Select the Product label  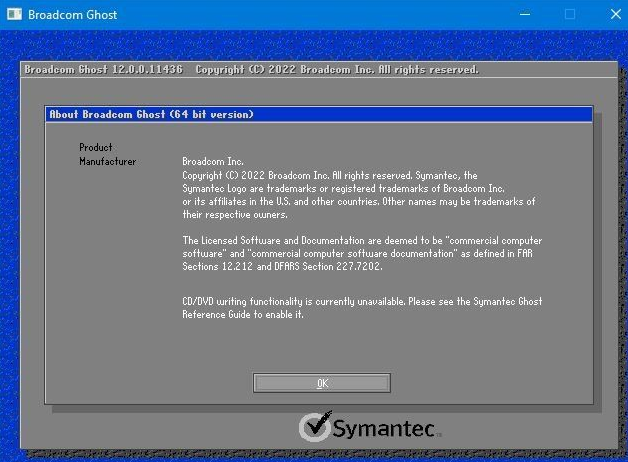pyautogui.click(x=96, y=148)
